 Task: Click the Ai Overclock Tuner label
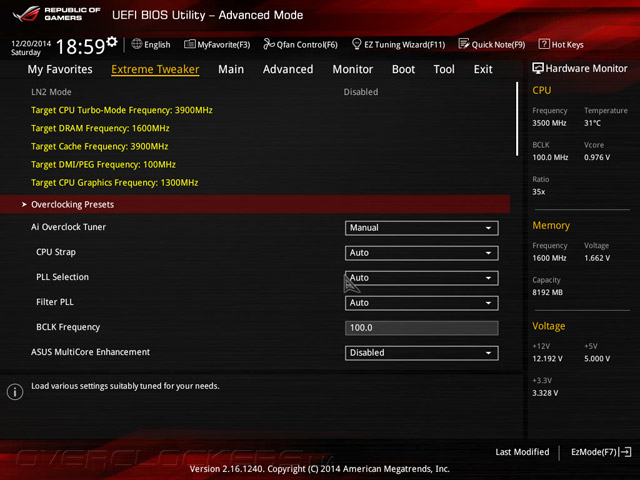click(x=68, y=227)
